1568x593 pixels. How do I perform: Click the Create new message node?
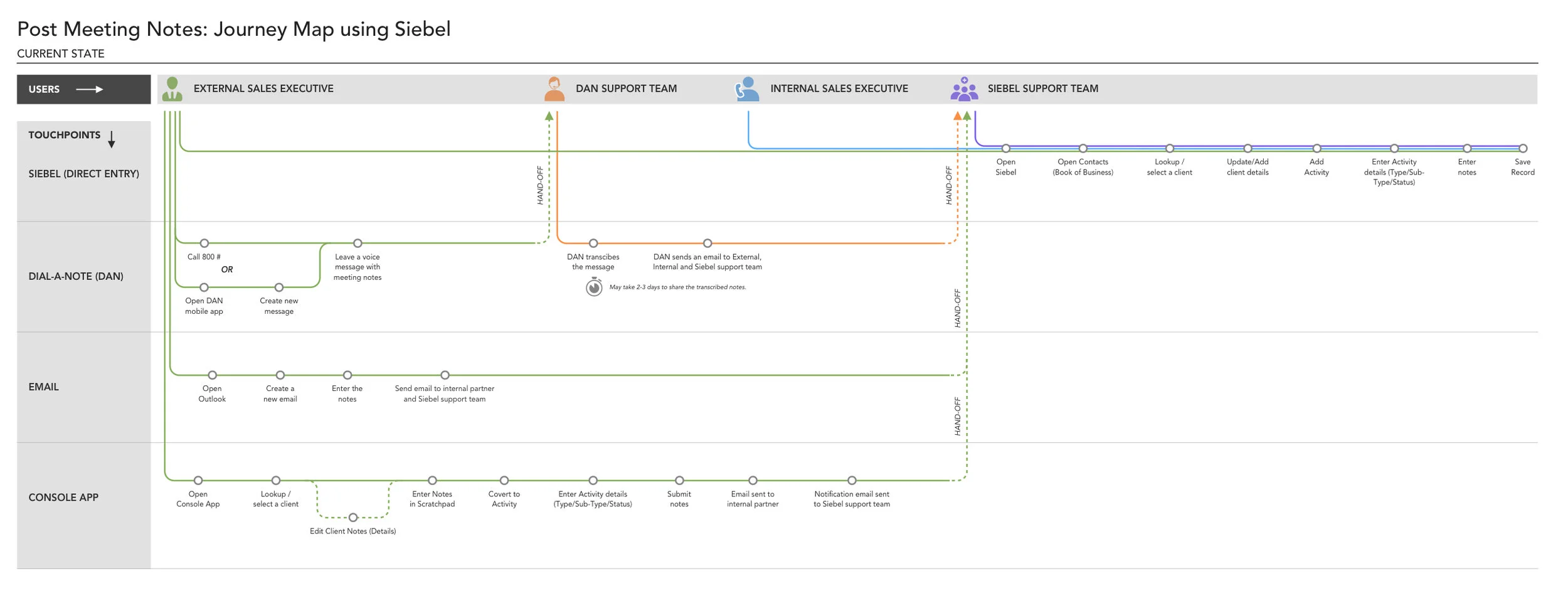279,287
